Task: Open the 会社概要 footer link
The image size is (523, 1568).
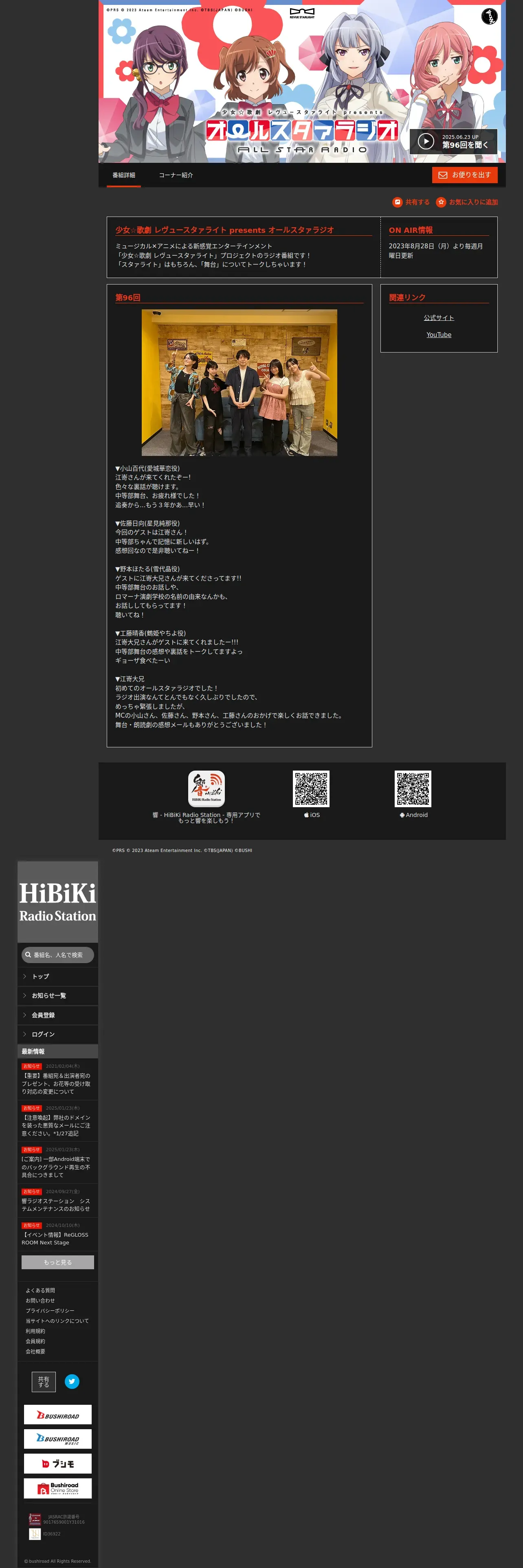Action: (35, 1351)
